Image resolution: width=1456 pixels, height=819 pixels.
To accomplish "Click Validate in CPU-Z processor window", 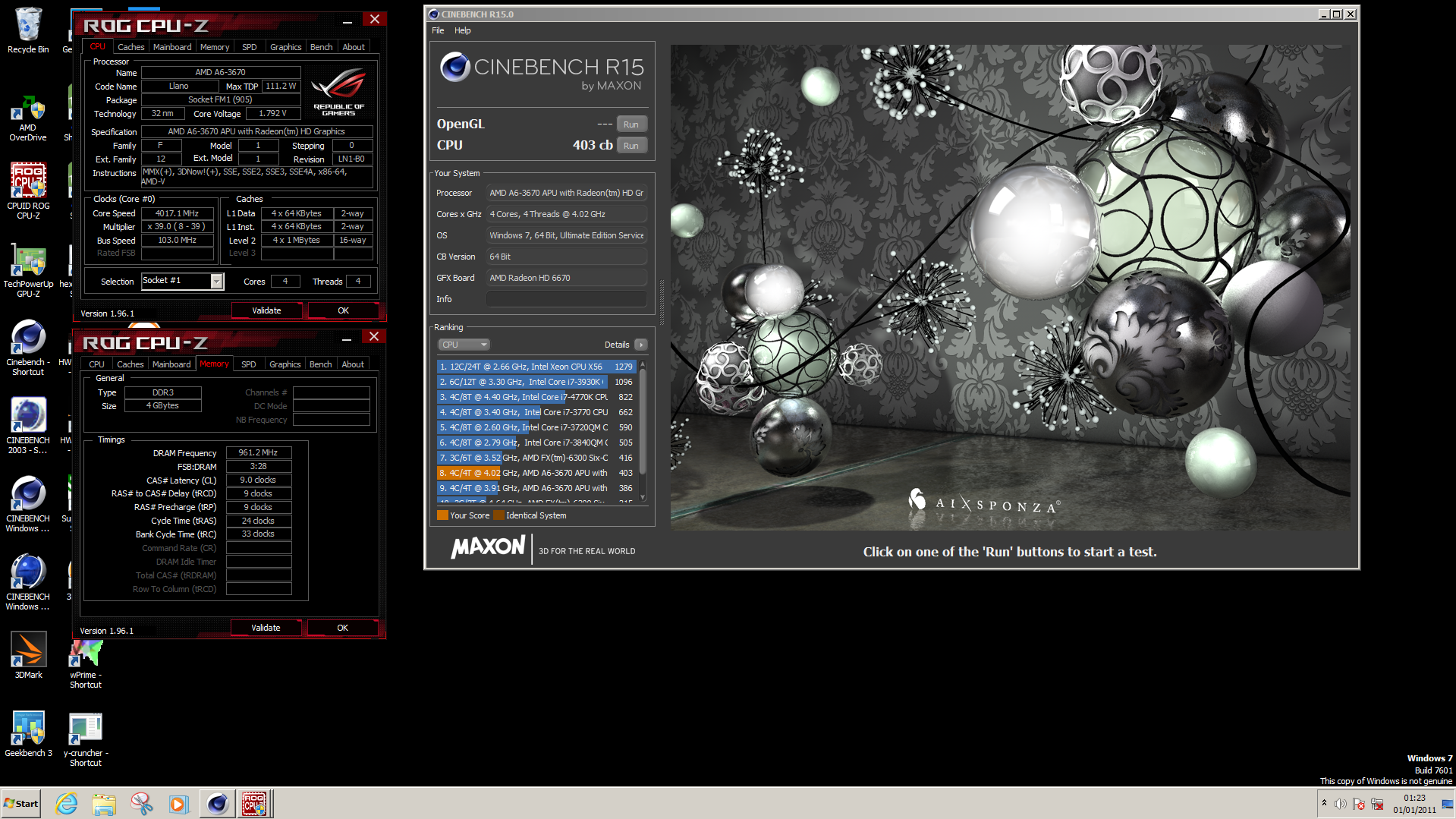I will tap(266, 310).
